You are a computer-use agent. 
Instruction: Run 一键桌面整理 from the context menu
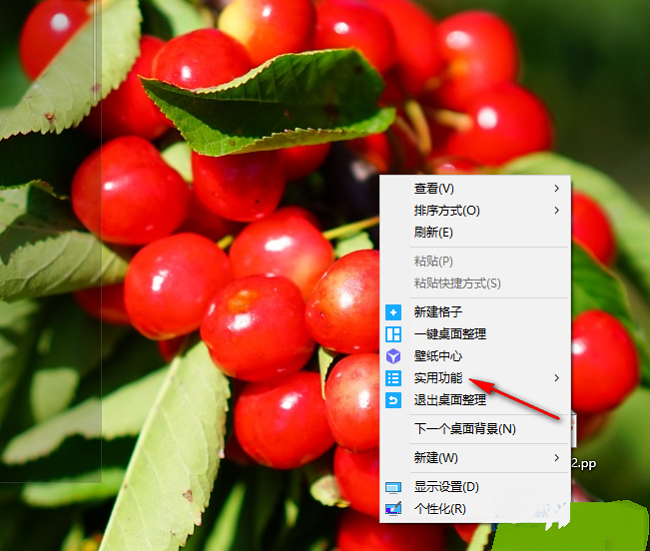475,334
